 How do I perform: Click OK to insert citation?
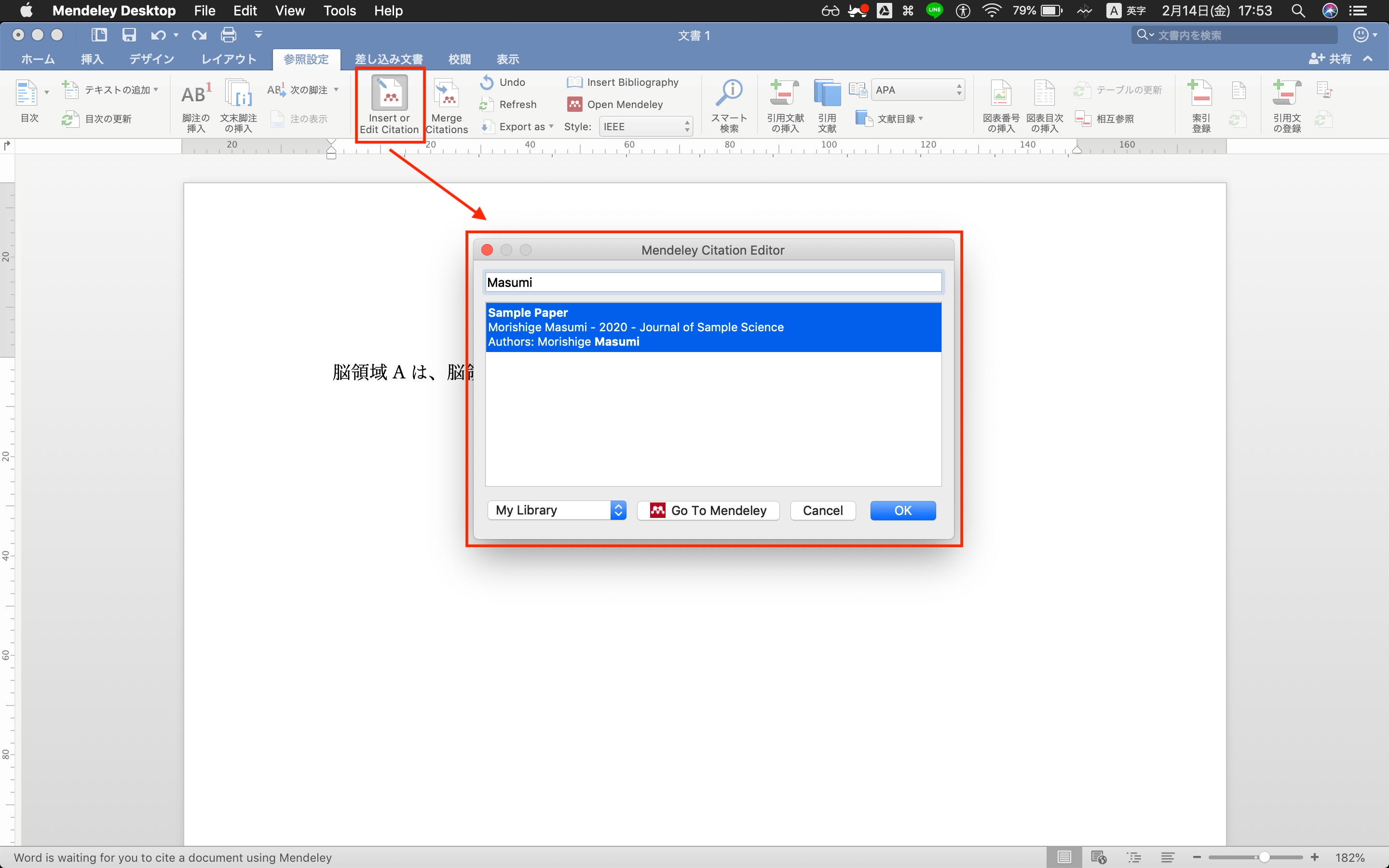(x=902, y=510)
